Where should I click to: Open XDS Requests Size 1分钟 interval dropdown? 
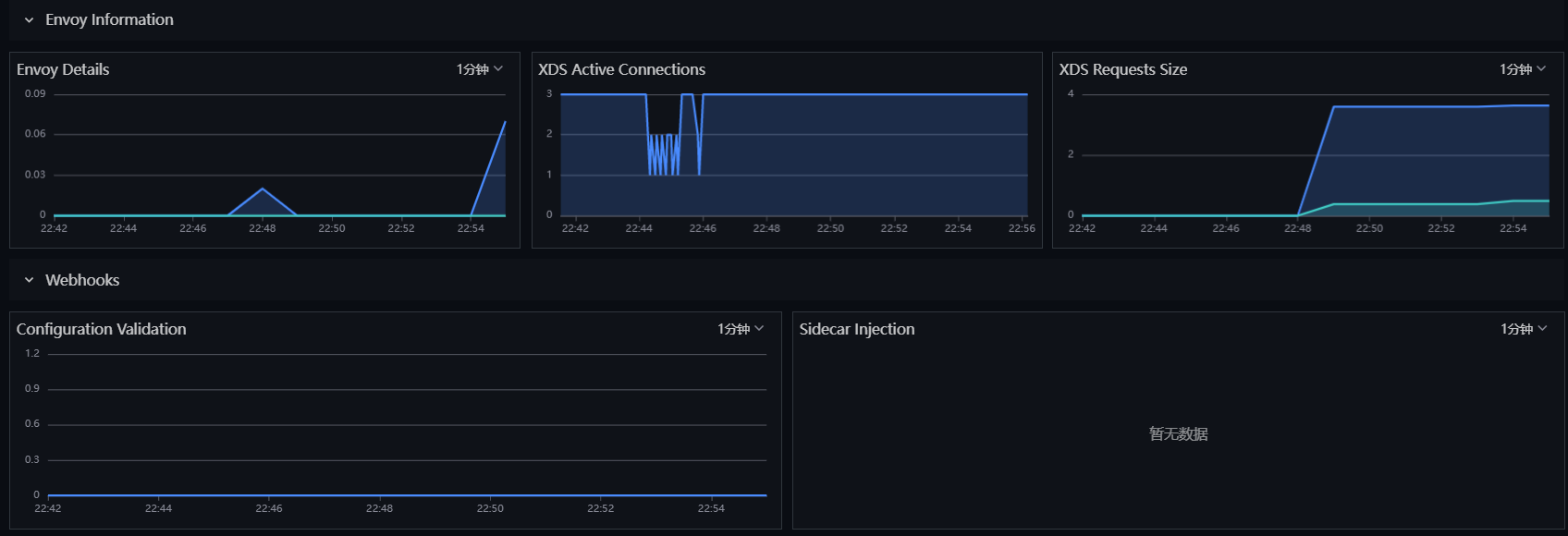[x=1523, y=69]
